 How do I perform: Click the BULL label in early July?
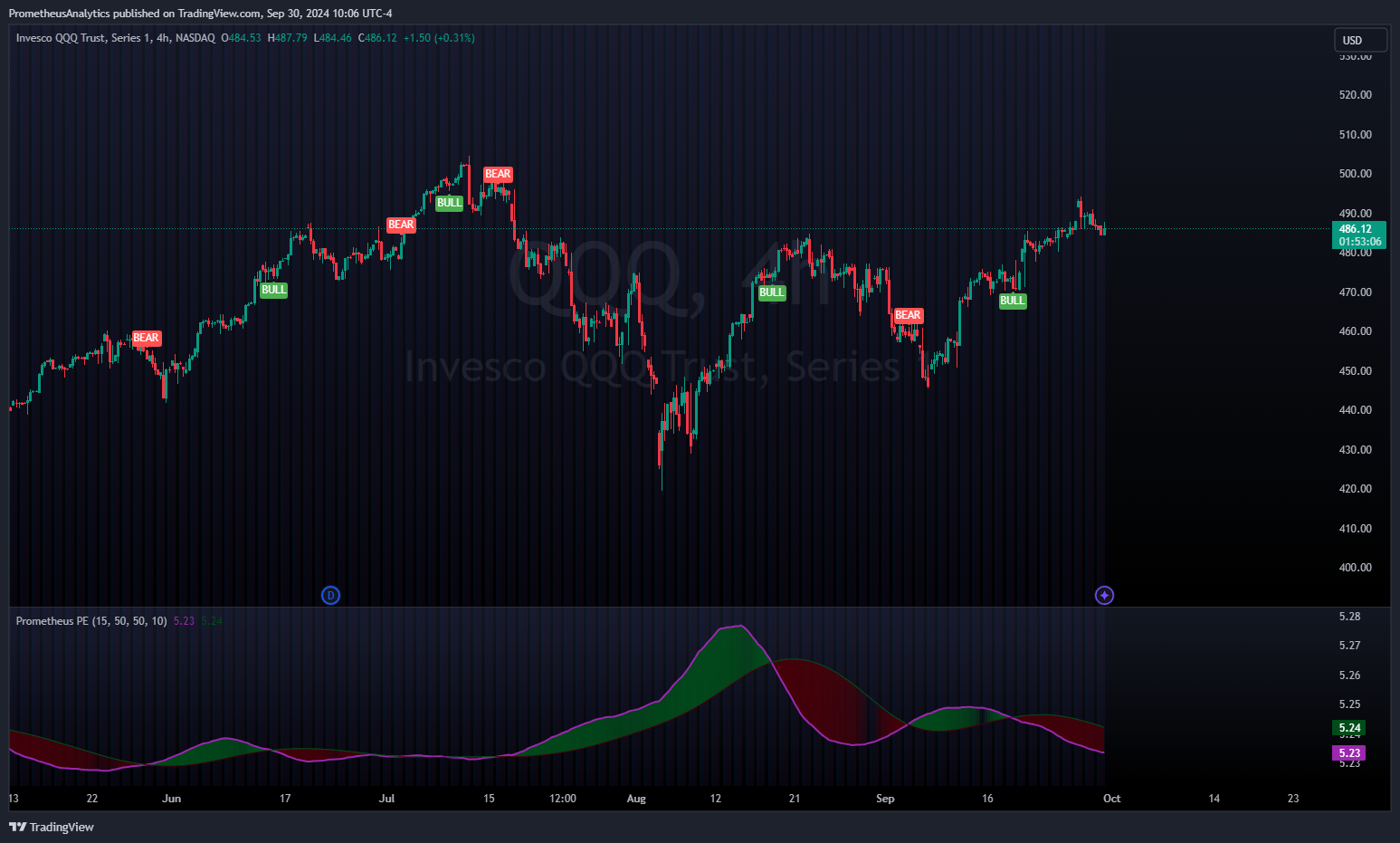(449, 203)
